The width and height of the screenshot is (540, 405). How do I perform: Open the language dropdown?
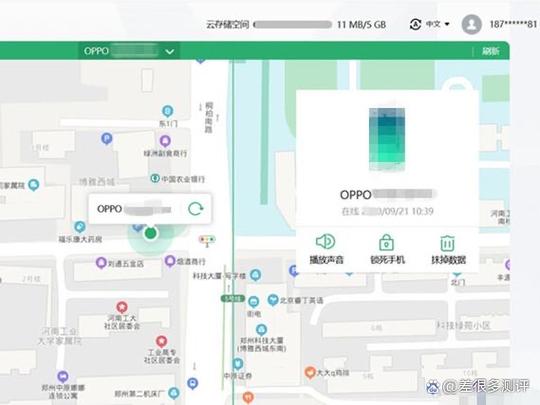click(437, 24)
